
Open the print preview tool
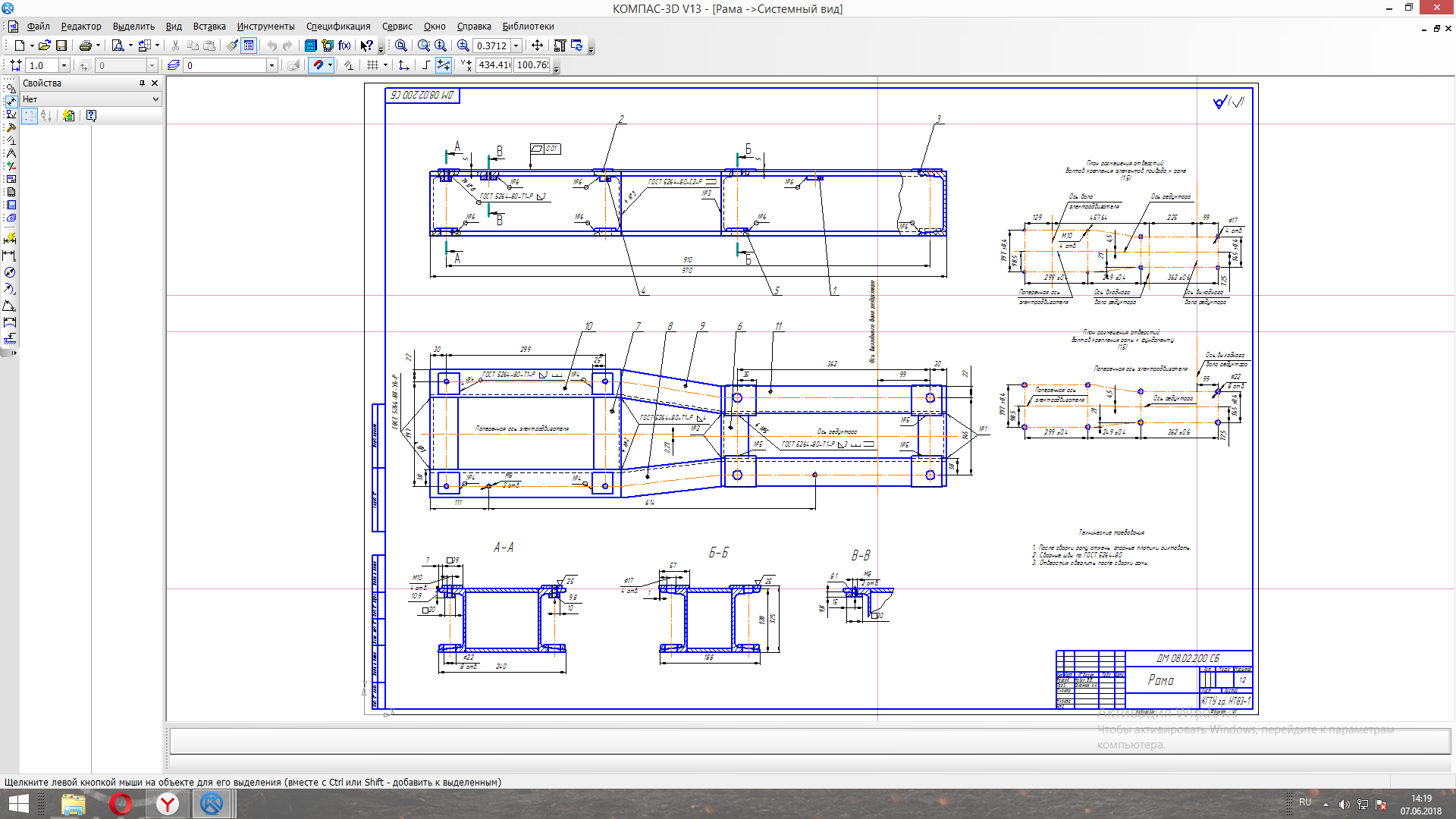tap(118, 45)
